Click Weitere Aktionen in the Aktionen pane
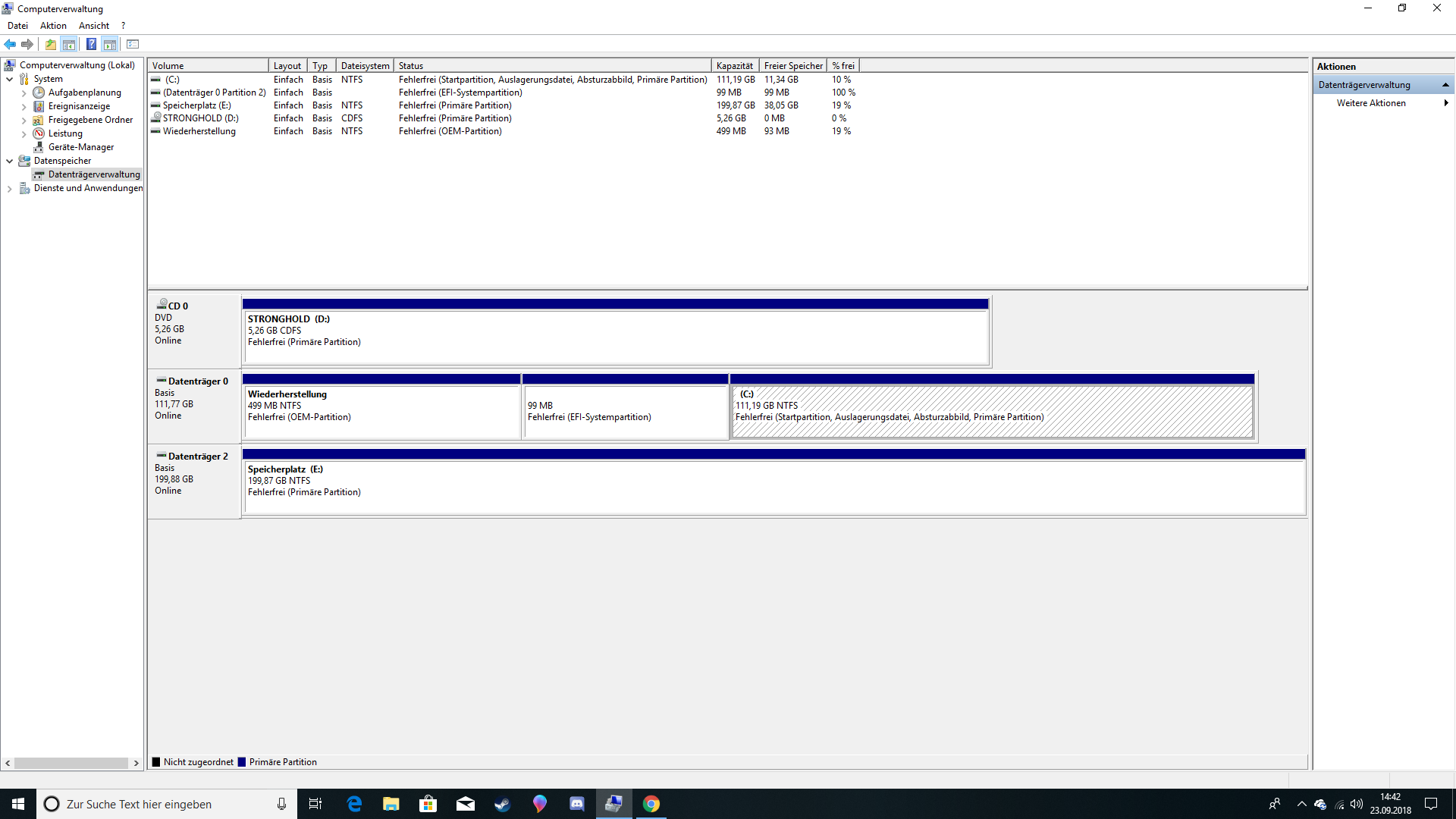Viewport: 1456px width, 819px height. [1370, 103]
